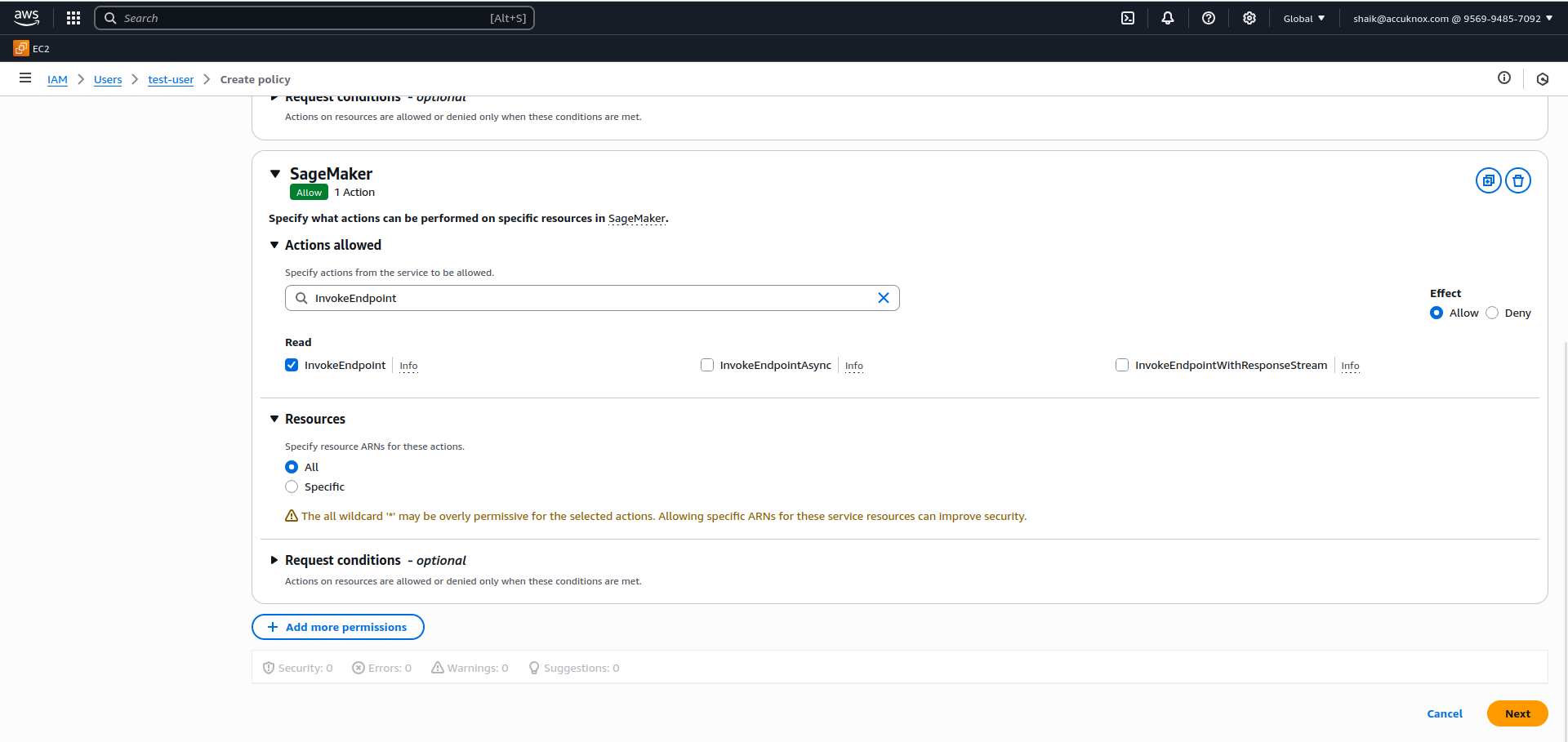Image resolution: width=1568 pixels, height=742 pixels.
Task: Select the Deny effect radio button
Action: (1492, 313)
